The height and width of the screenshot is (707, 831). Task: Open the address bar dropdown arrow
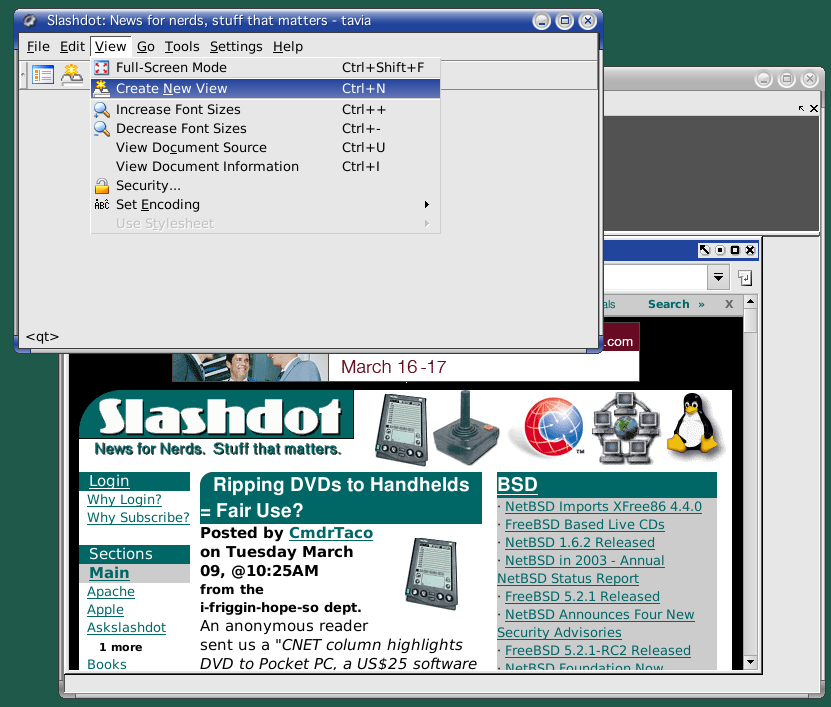pos(718,277)
